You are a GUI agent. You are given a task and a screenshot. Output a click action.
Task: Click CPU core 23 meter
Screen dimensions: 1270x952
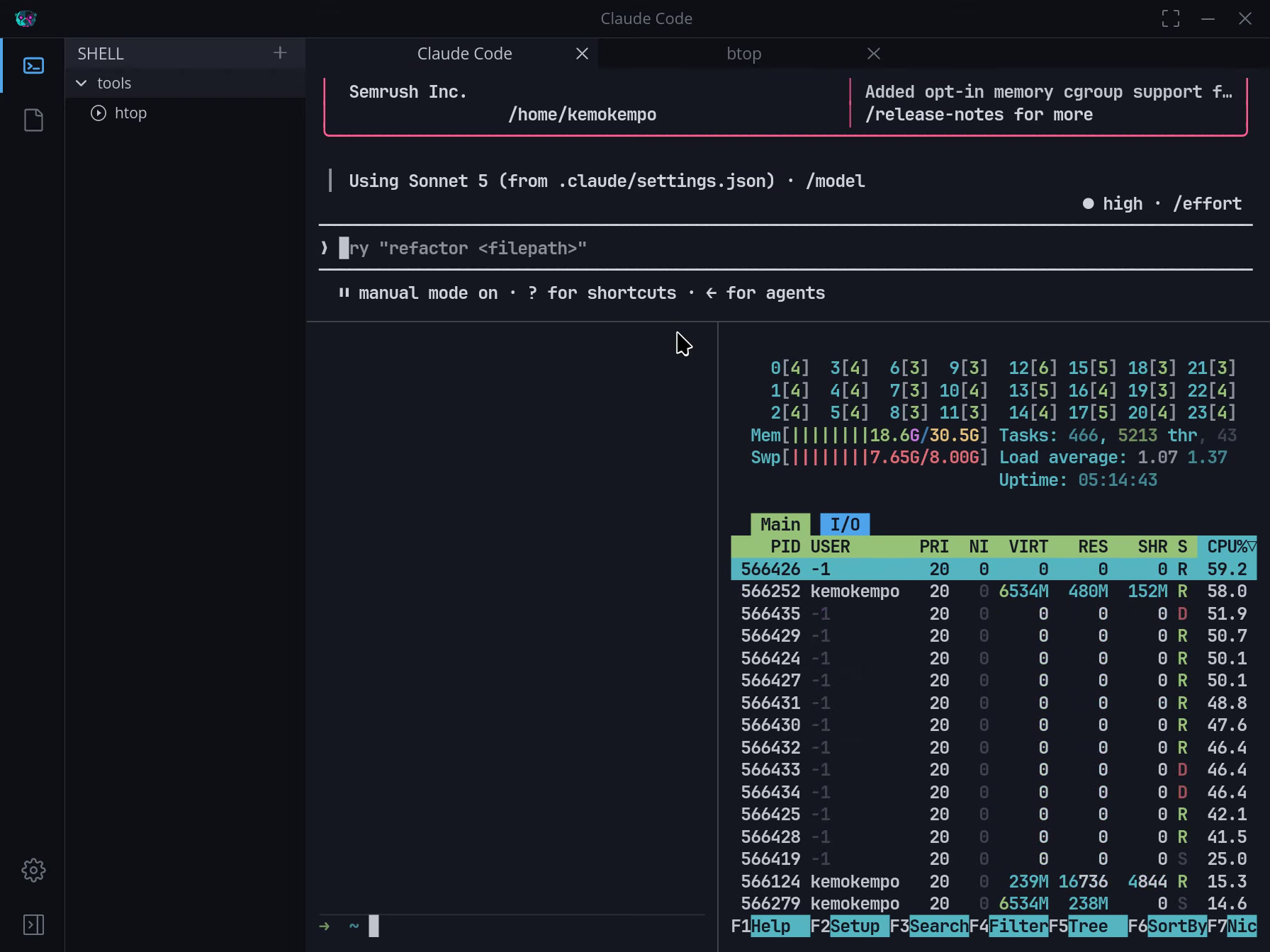click(1212, 413)
